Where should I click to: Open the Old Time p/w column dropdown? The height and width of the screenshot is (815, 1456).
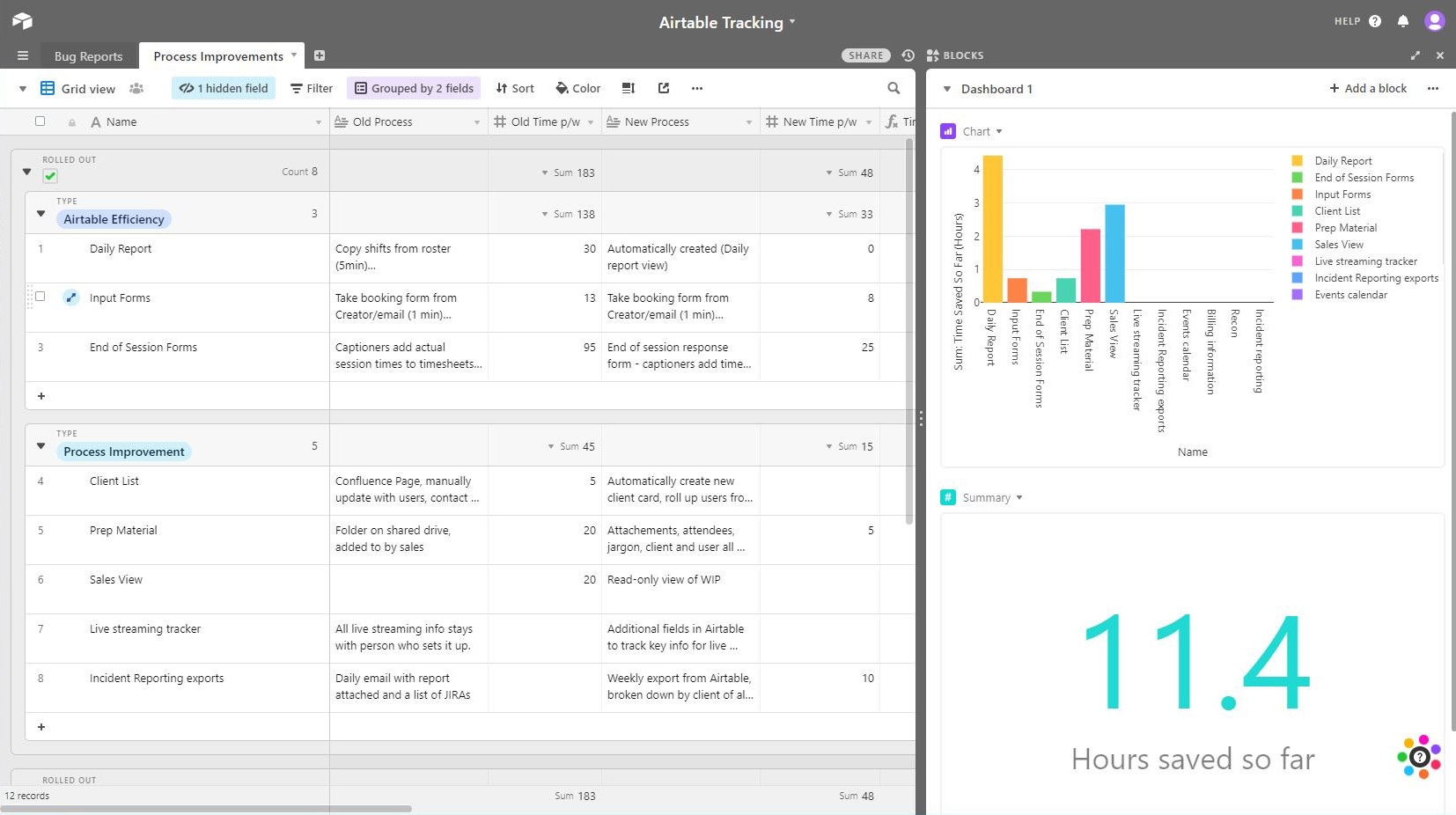tap(591, 122)
